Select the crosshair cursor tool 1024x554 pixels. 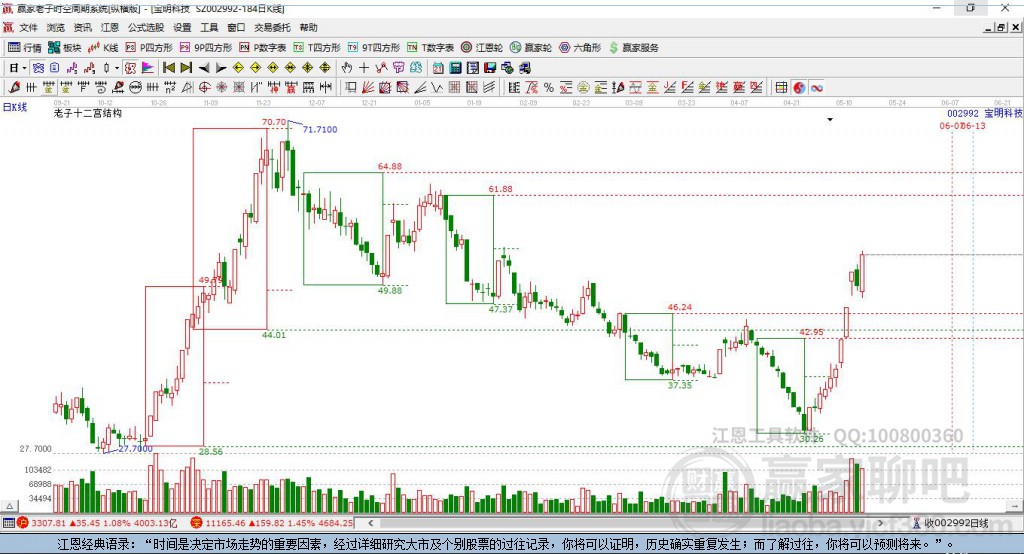point(364,68)
